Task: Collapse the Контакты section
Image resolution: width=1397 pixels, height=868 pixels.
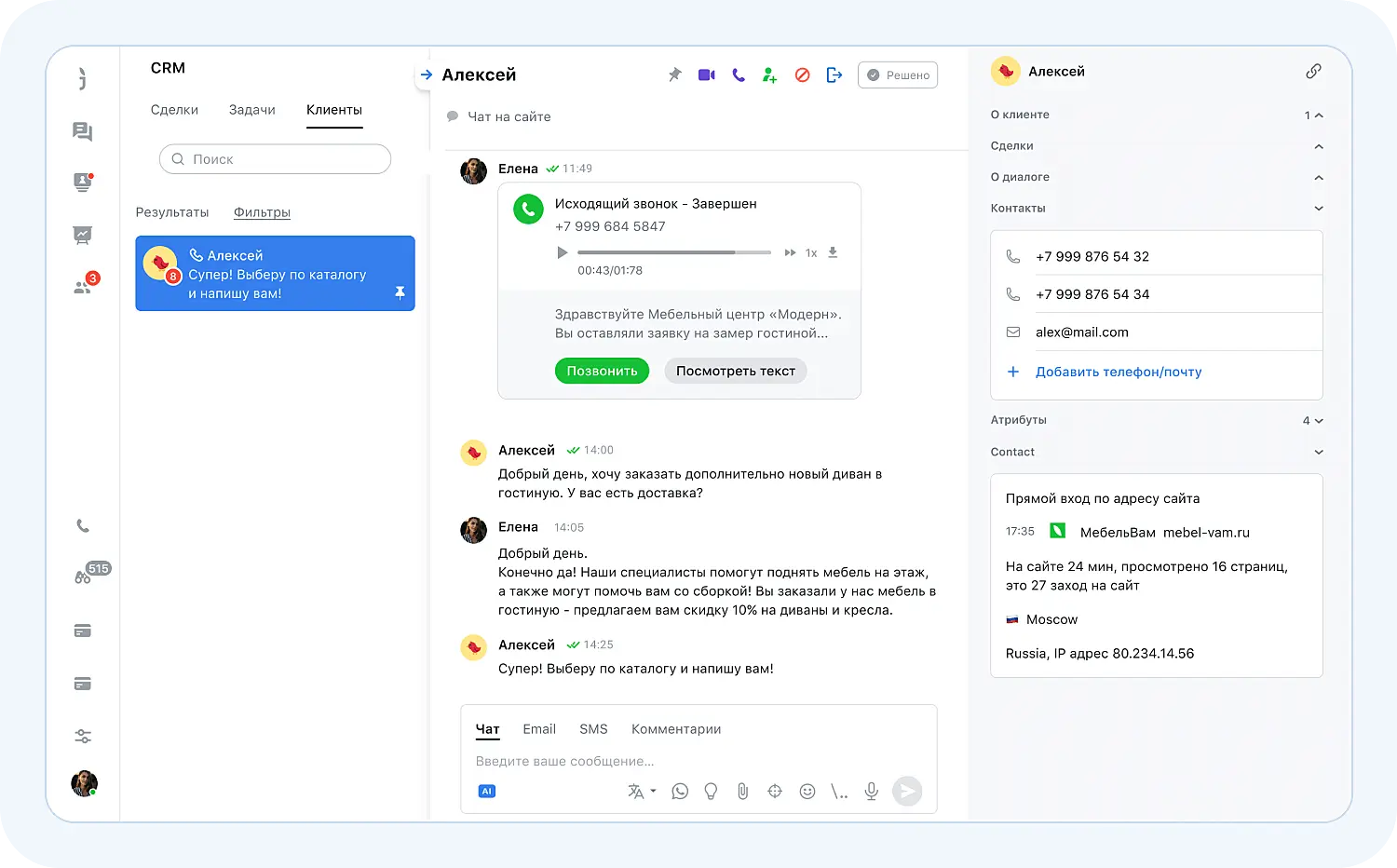Action: 1318,208
